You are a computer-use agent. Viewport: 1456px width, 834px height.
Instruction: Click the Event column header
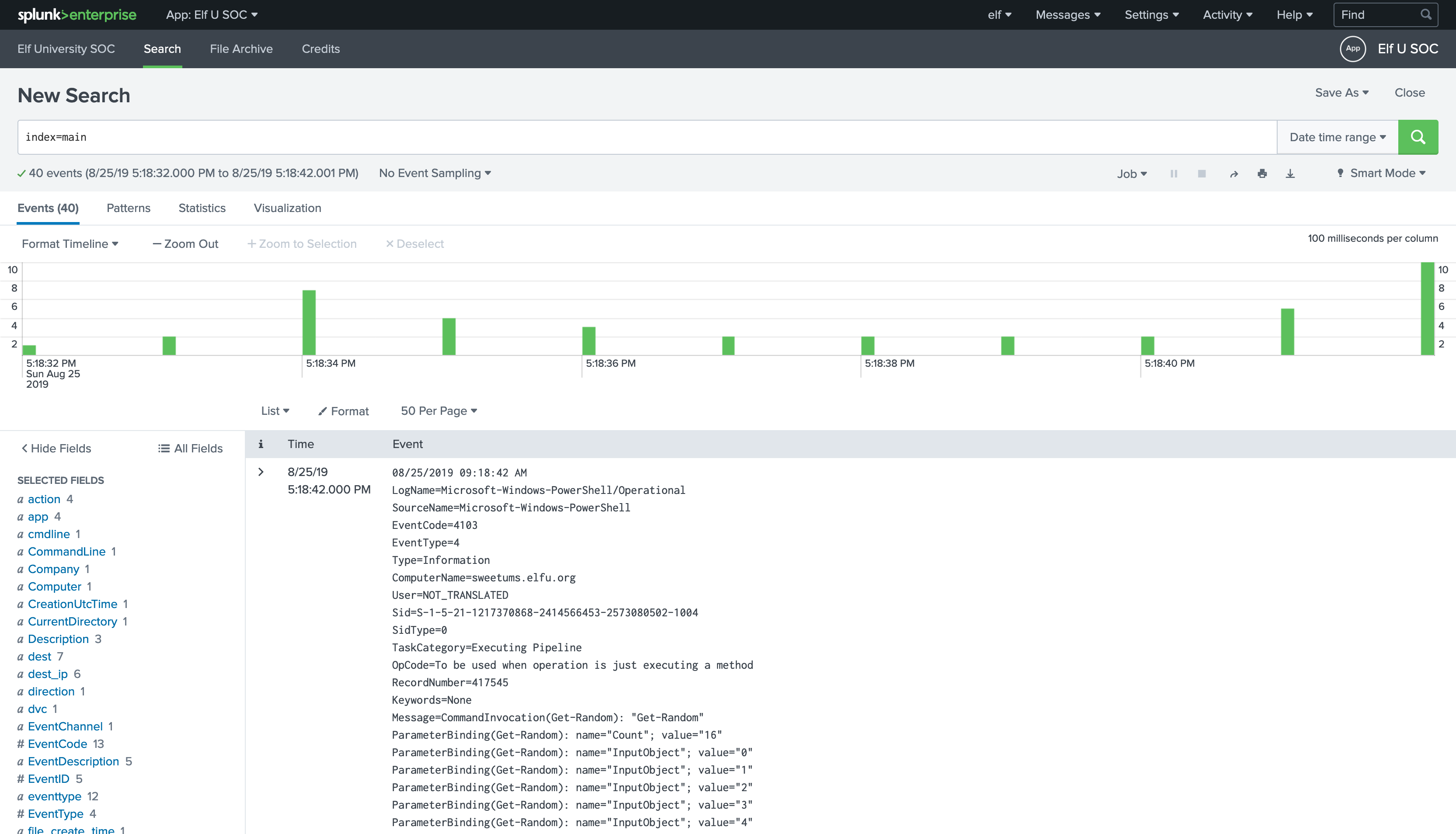[x=407, y=444]
